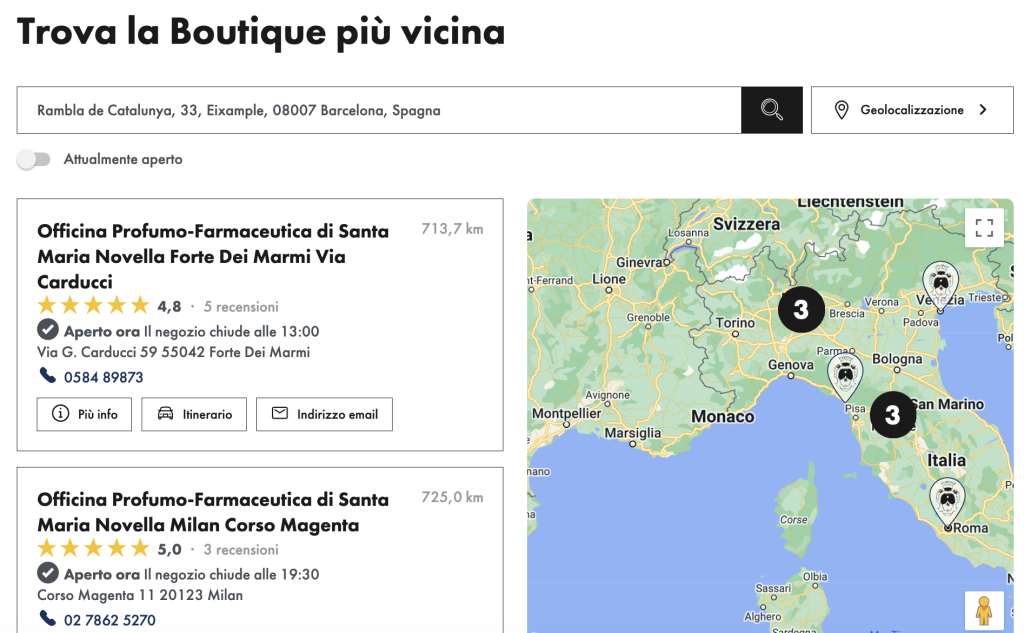Open the Milan Corso Magenta boutique title

(213, 512)
